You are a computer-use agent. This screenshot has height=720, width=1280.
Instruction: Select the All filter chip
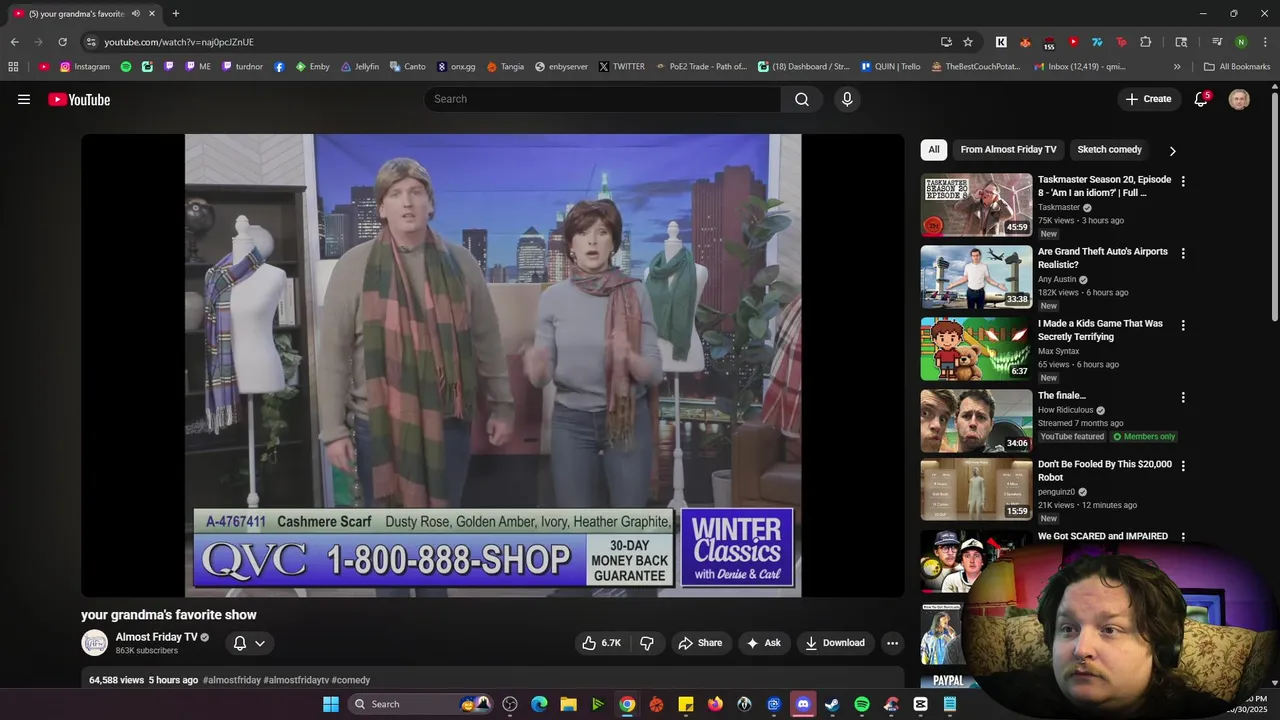pyautogui.click(x=934, y=150)
